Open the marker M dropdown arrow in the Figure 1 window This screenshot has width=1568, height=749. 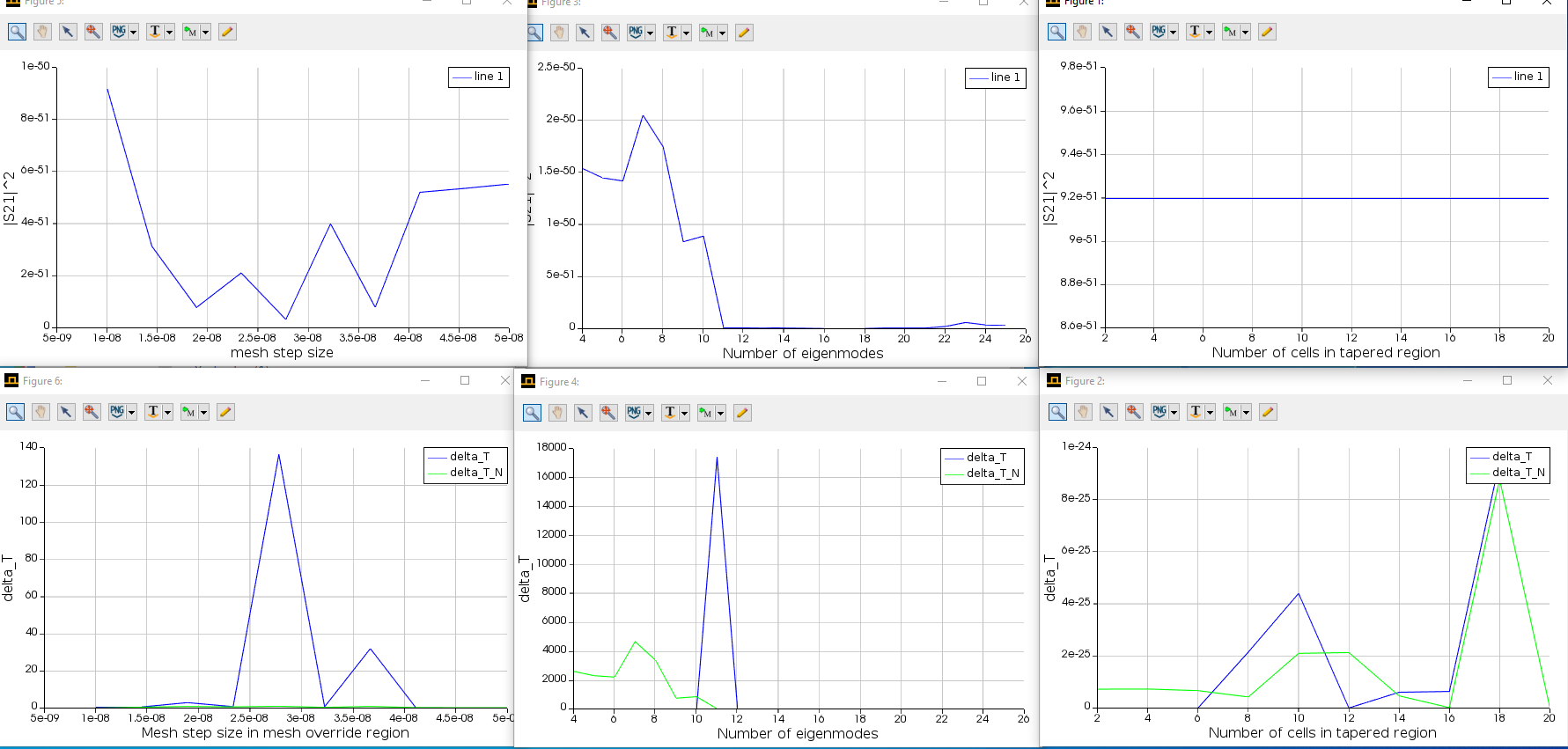(x=1246, y=33)
